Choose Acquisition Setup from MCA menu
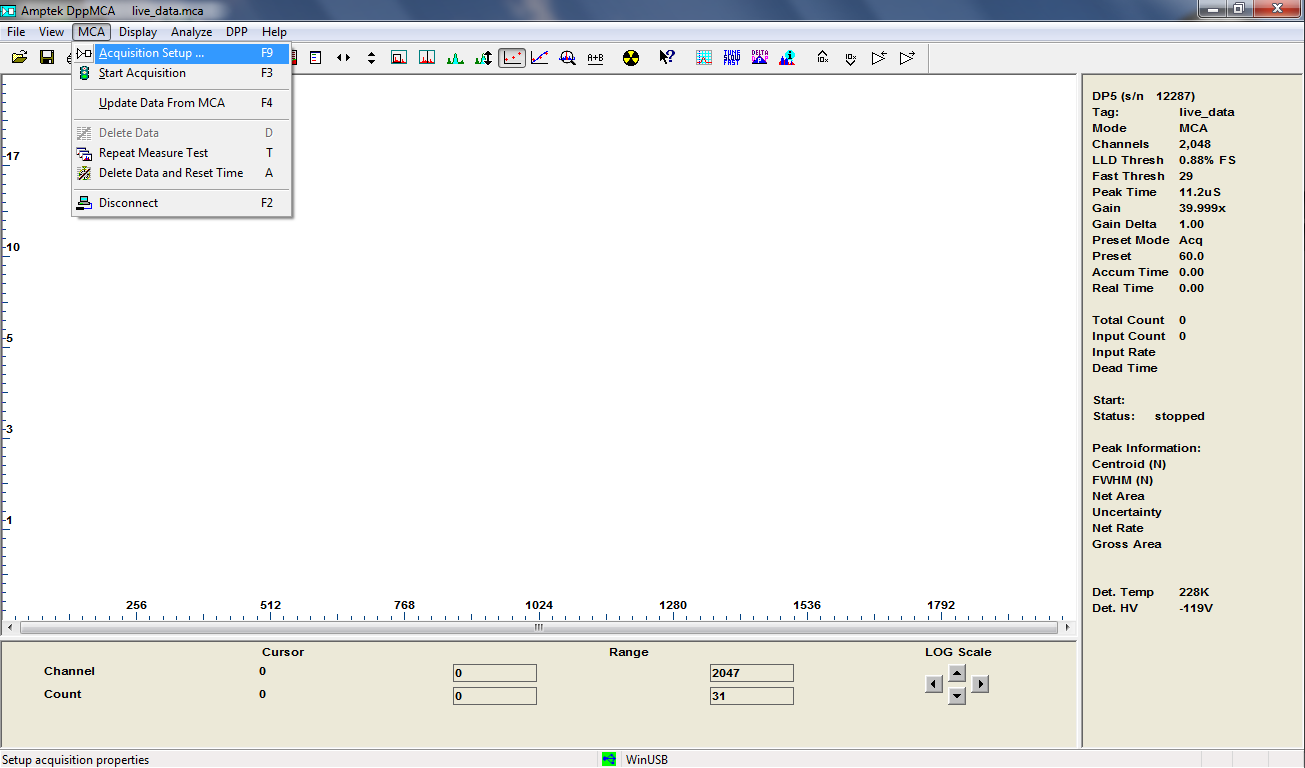The image size is (1305, 768). click(x=182, y=53)
